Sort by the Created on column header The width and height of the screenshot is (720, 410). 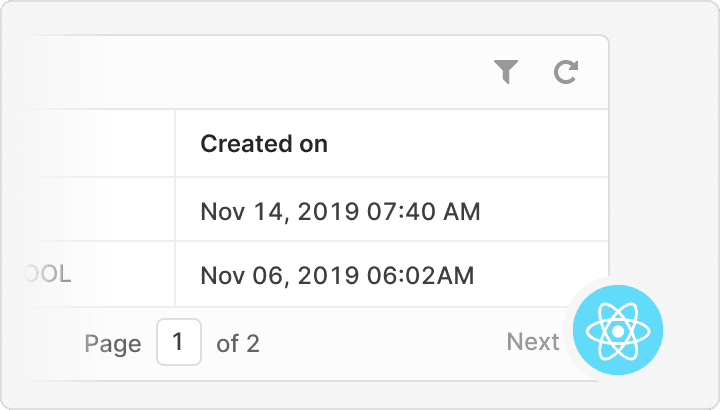pyautogui.click(x=264, y=143)
